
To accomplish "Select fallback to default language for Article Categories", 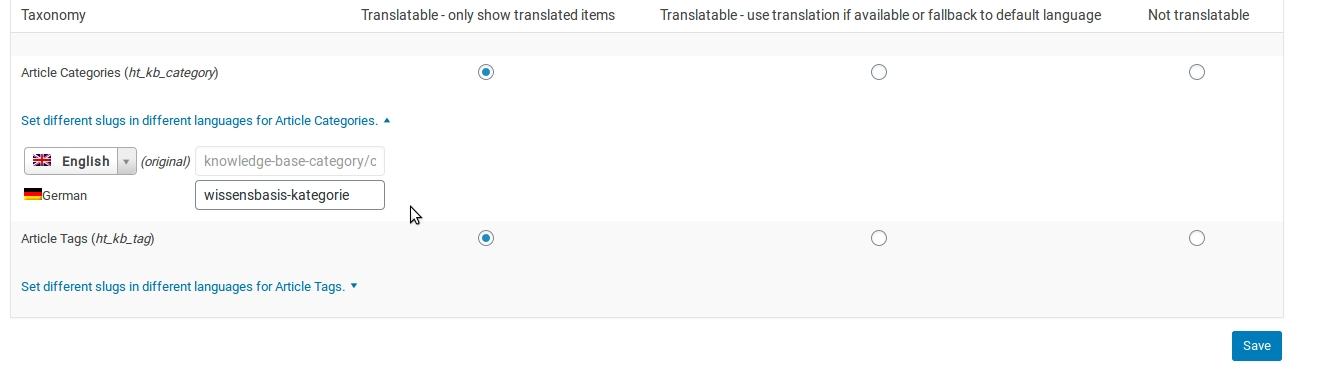I will click(x=879, y=72).
